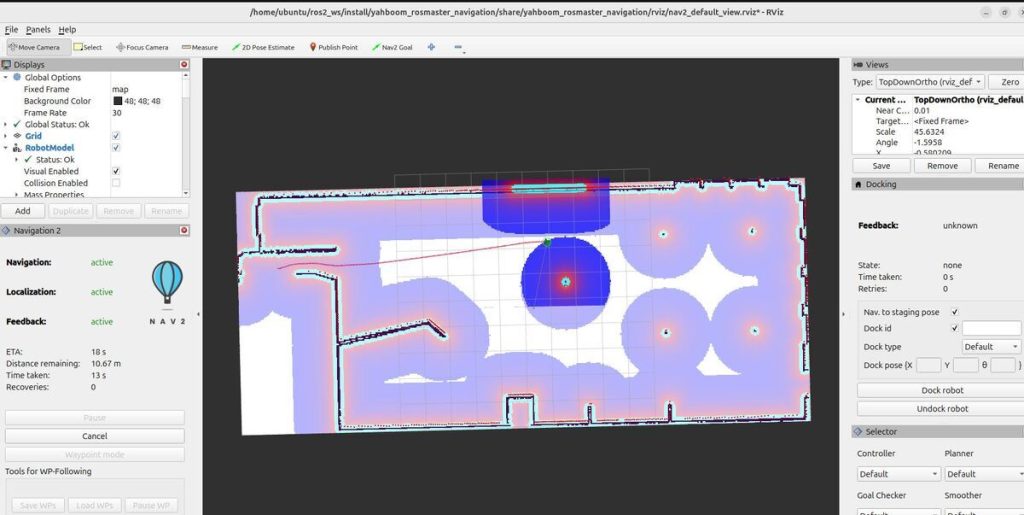Click the Focus Camera tool
Viewport: 1024px width, 515px height.
pyautogui.click(x=142, y=47)
